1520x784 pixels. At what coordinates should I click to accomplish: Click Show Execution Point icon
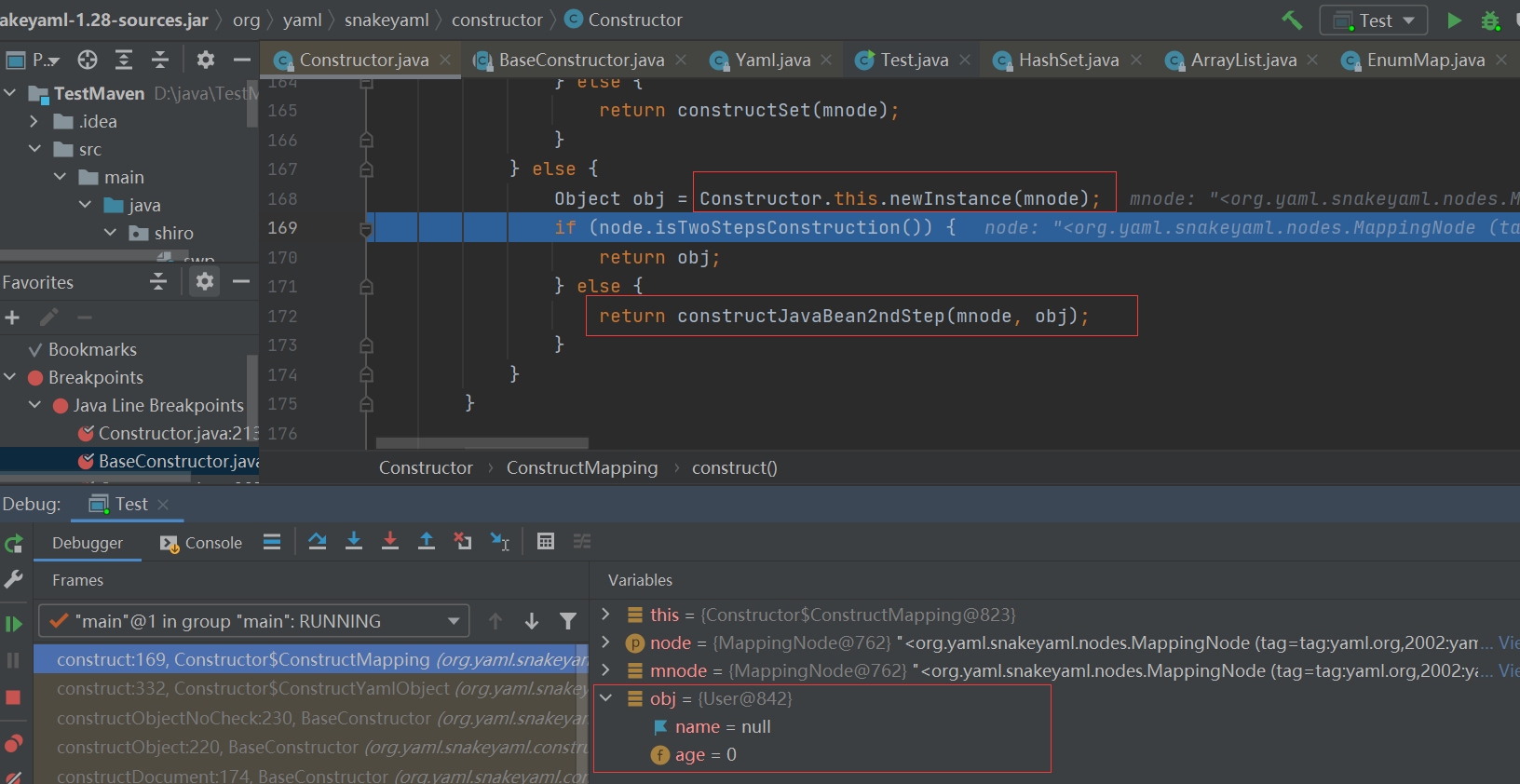point(272,541)
